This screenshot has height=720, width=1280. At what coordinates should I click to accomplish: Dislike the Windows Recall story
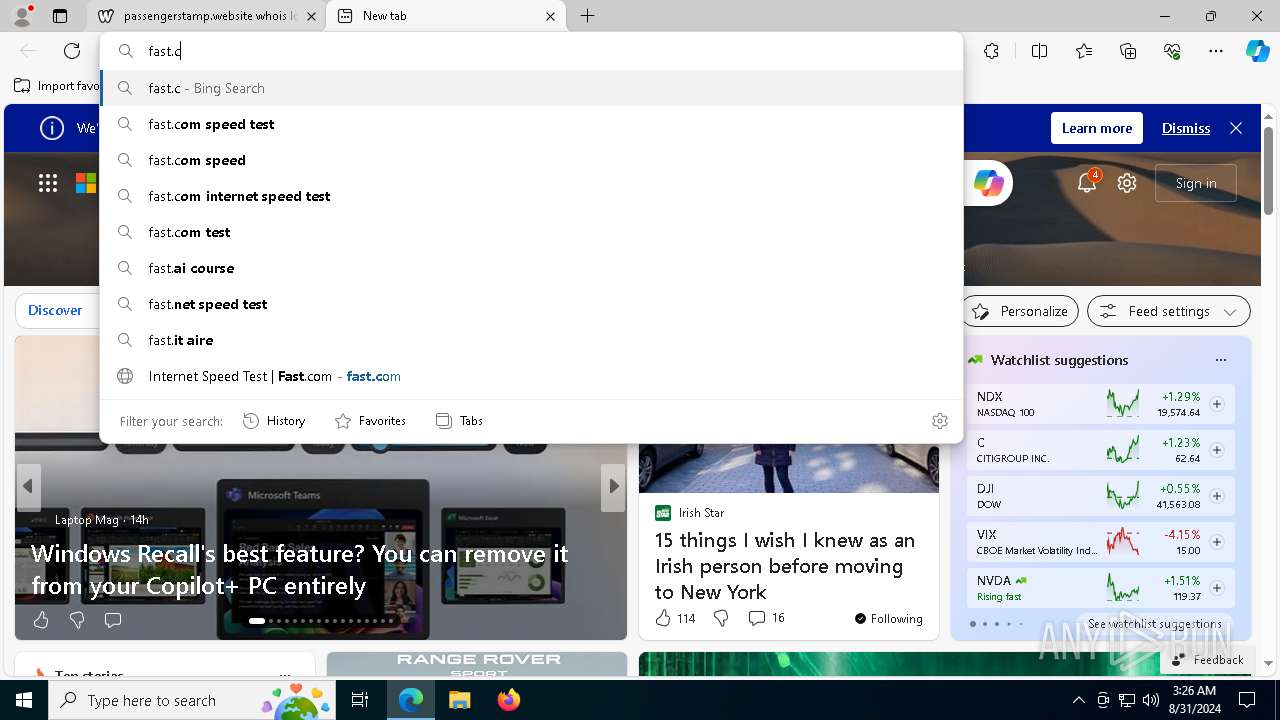point(77,620)
